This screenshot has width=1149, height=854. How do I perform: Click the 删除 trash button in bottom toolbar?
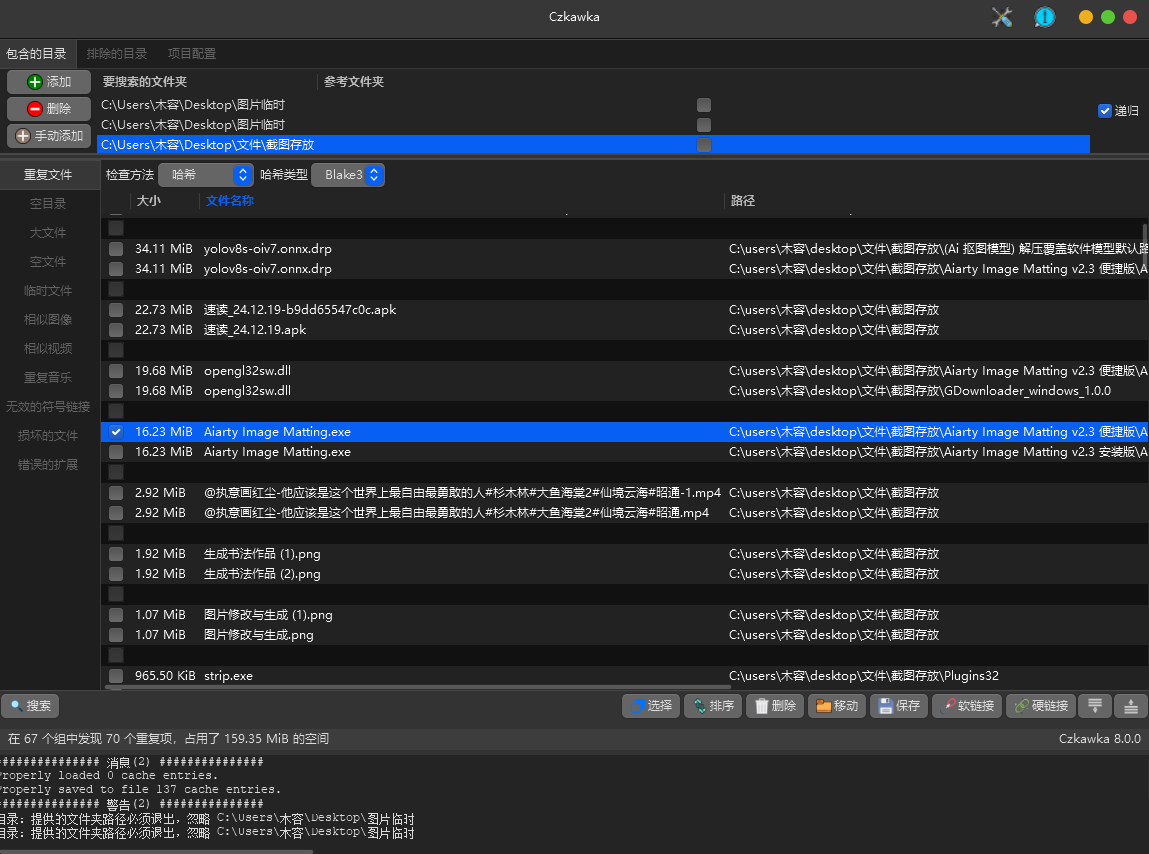tap(775, 706)
